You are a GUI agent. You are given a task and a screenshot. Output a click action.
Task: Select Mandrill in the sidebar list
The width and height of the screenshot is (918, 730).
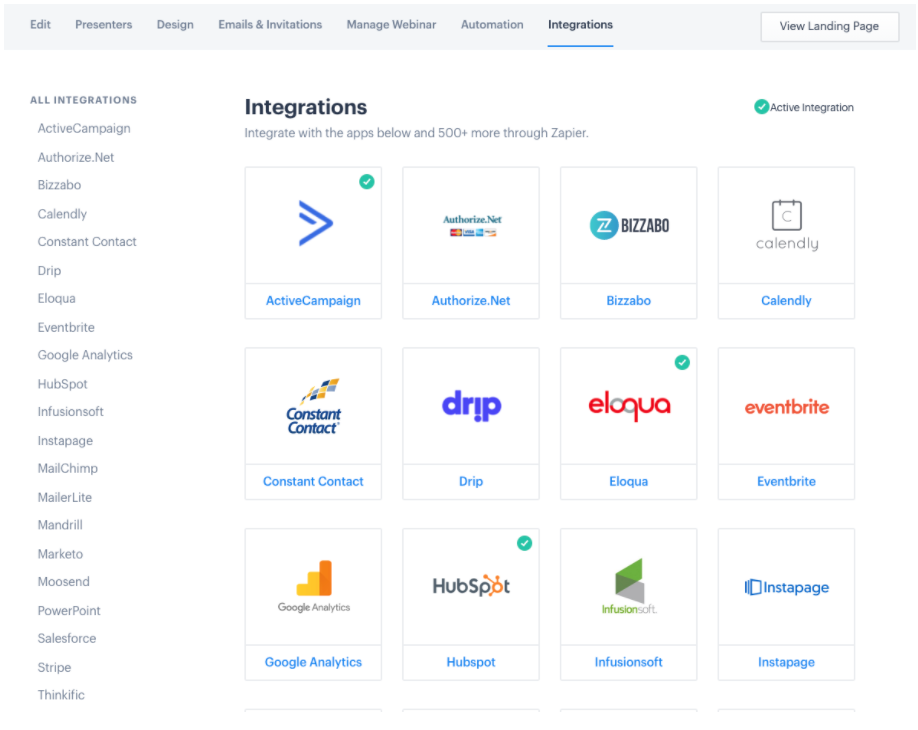(60, 525)
